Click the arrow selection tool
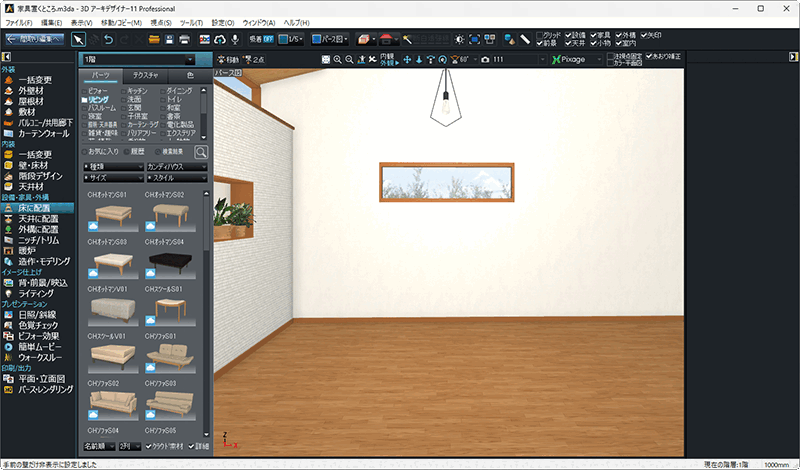 click(79, 38)
